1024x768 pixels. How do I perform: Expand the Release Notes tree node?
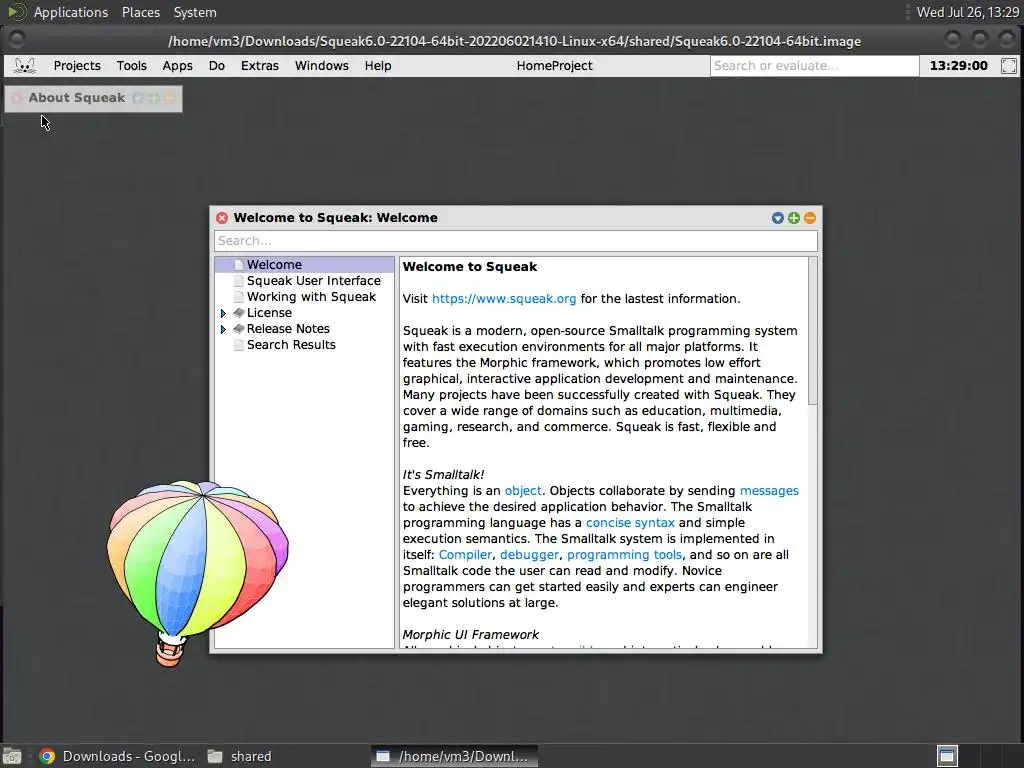(223, 329)
